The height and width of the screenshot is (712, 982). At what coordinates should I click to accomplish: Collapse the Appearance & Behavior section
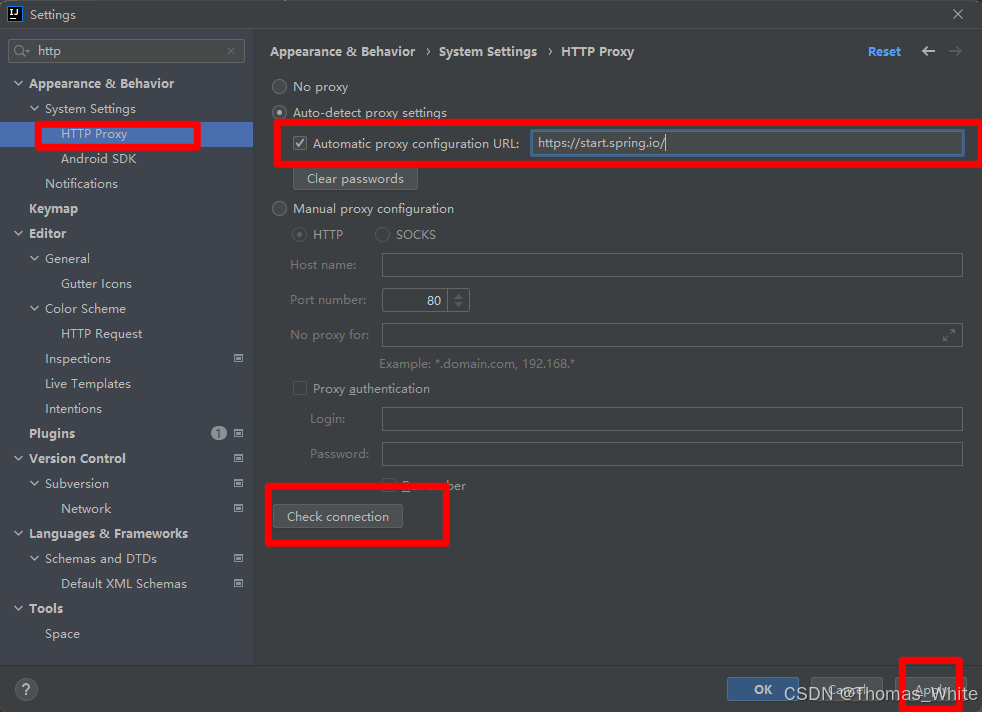[x=17, y=83]
